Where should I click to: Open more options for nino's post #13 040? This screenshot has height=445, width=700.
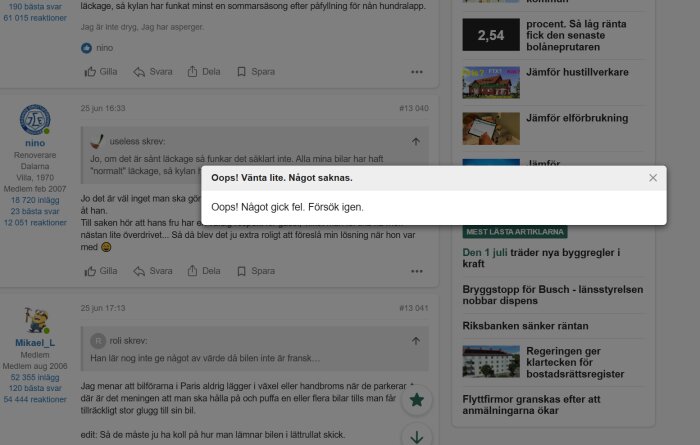pyautogui.click(x=417, y=271)
